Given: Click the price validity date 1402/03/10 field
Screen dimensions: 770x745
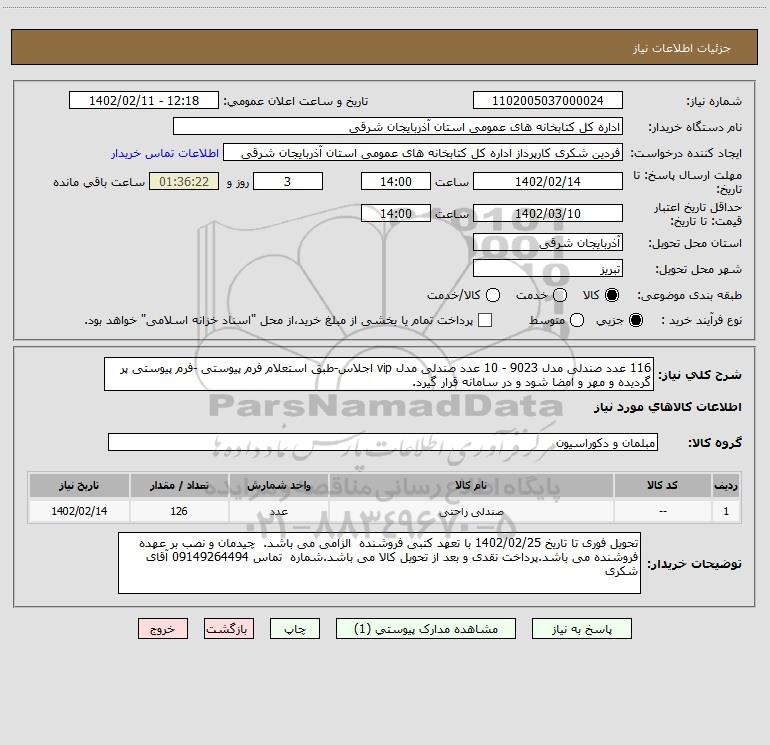Looking at the screenshot, I should pos(548,213).
